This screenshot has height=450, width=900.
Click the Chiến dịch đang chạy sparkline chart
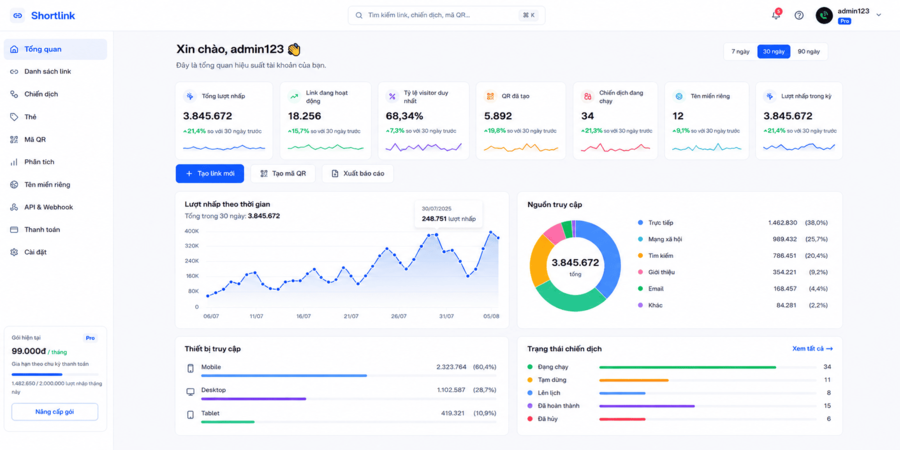(x=615, y=148)
